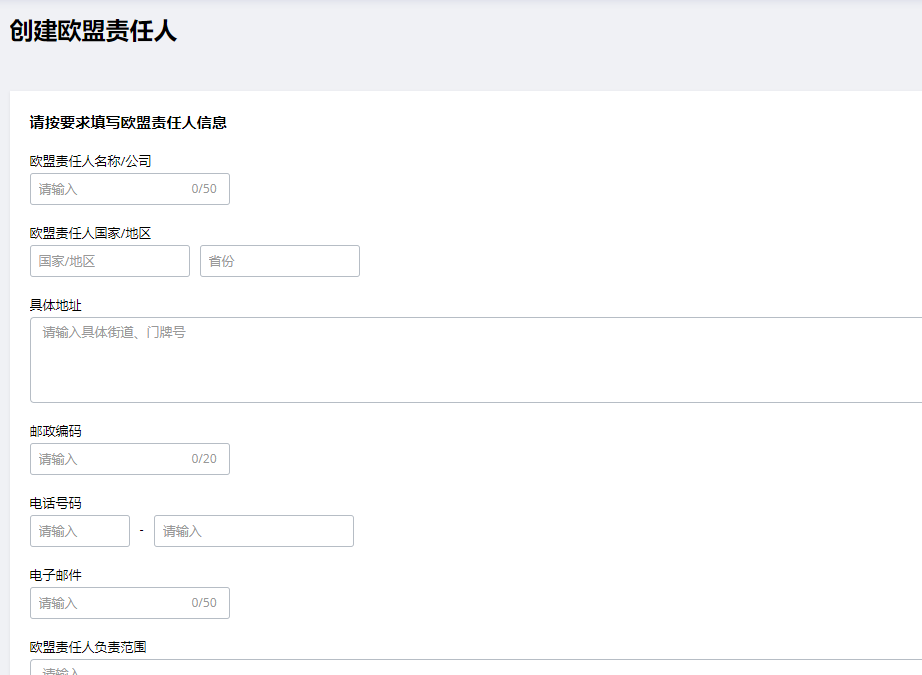Click the 具体地址 label text

(x=56, y=305)
